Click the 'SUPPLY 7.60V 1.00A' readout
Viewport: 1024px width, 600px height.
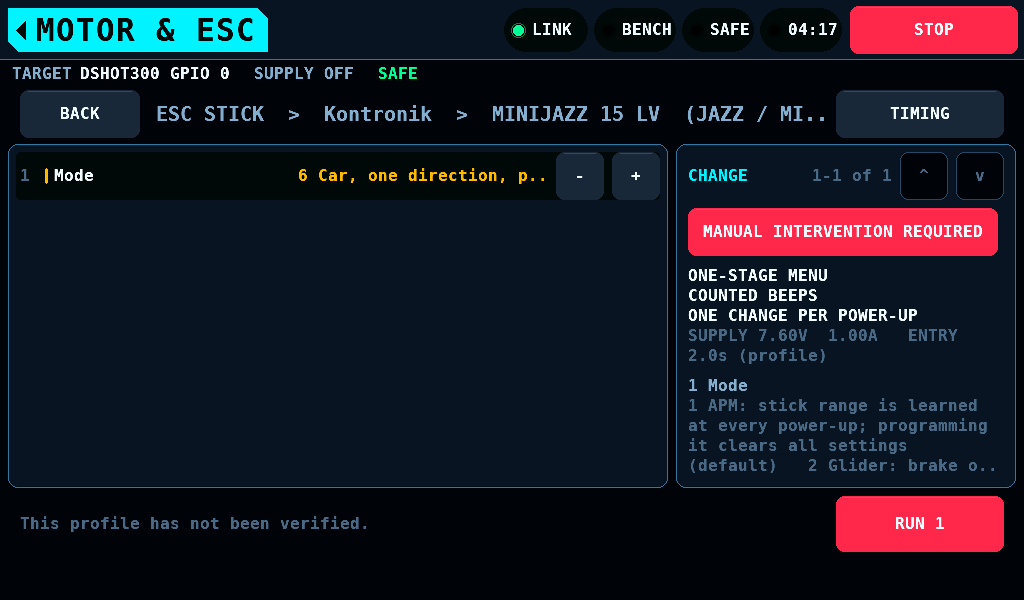(x=782, y=336)
